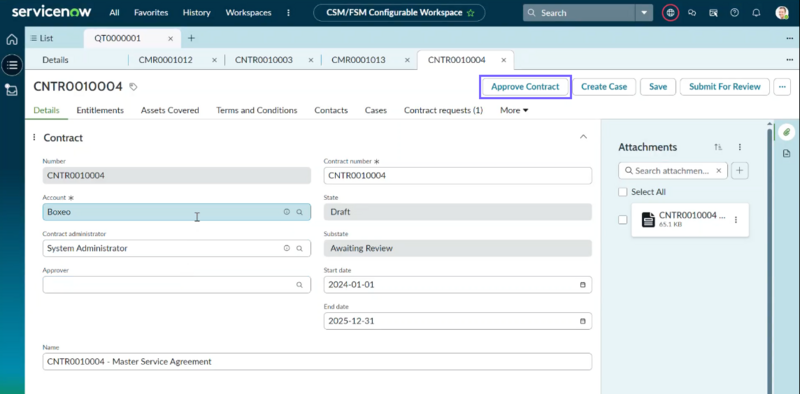The height and width of the screenshot is (394, 800).
Task: Open the Workspaces menu
Action: click(x=248, y=13)
